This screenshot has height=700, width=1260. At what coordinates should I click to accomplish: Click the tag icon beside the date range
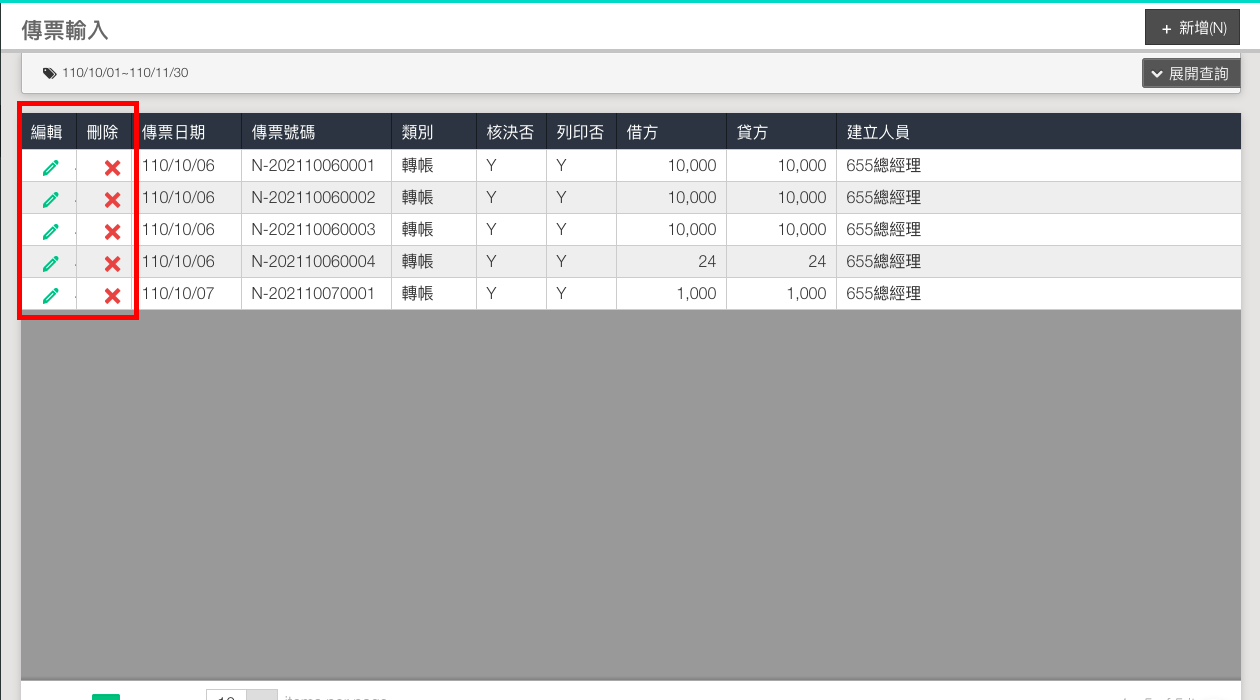(x=49, y=73)
